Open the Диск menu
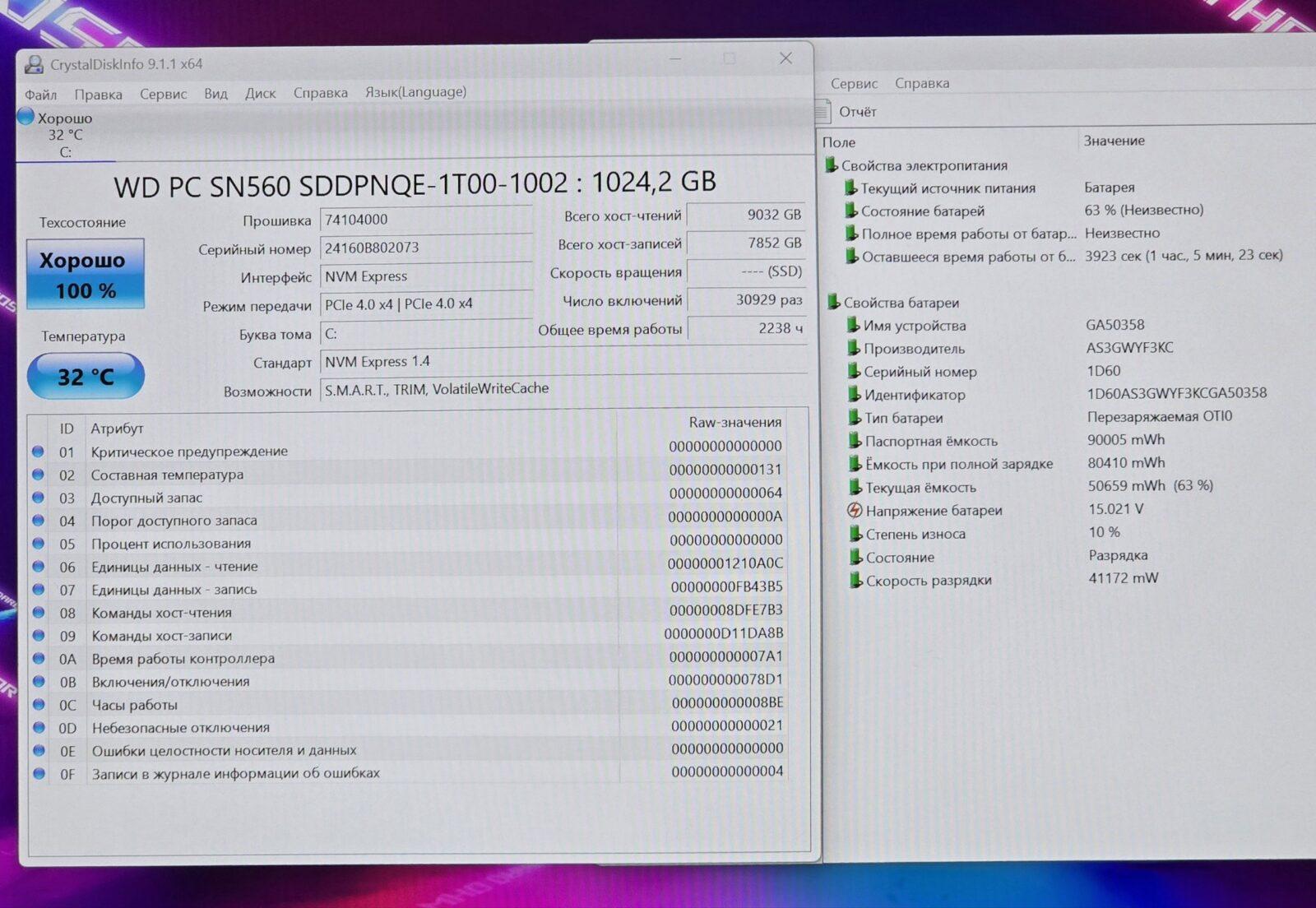The height and width of the screenshot is (908, 1316). pos(260,93)
